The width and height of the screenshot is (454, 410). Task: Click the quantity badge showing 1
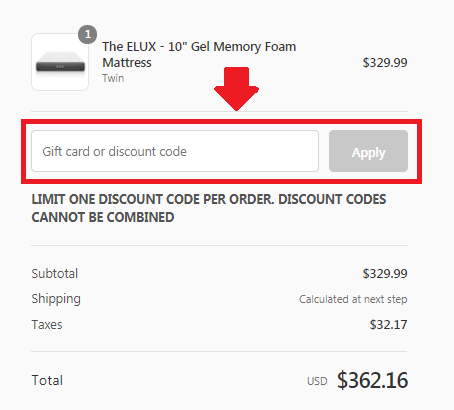pyautogui.click(x=88, y=34)
